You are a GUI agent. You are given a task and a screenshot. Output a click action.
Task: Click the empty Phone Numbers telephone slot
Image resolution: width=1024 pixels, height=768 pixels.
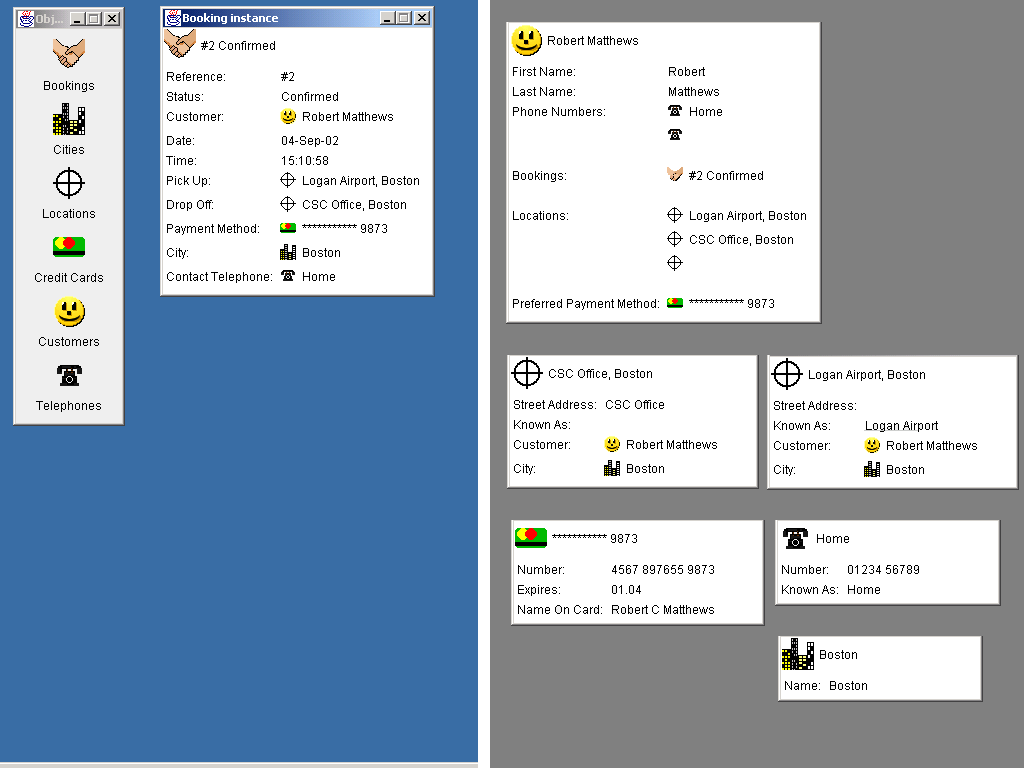click(x=675, y=135)
